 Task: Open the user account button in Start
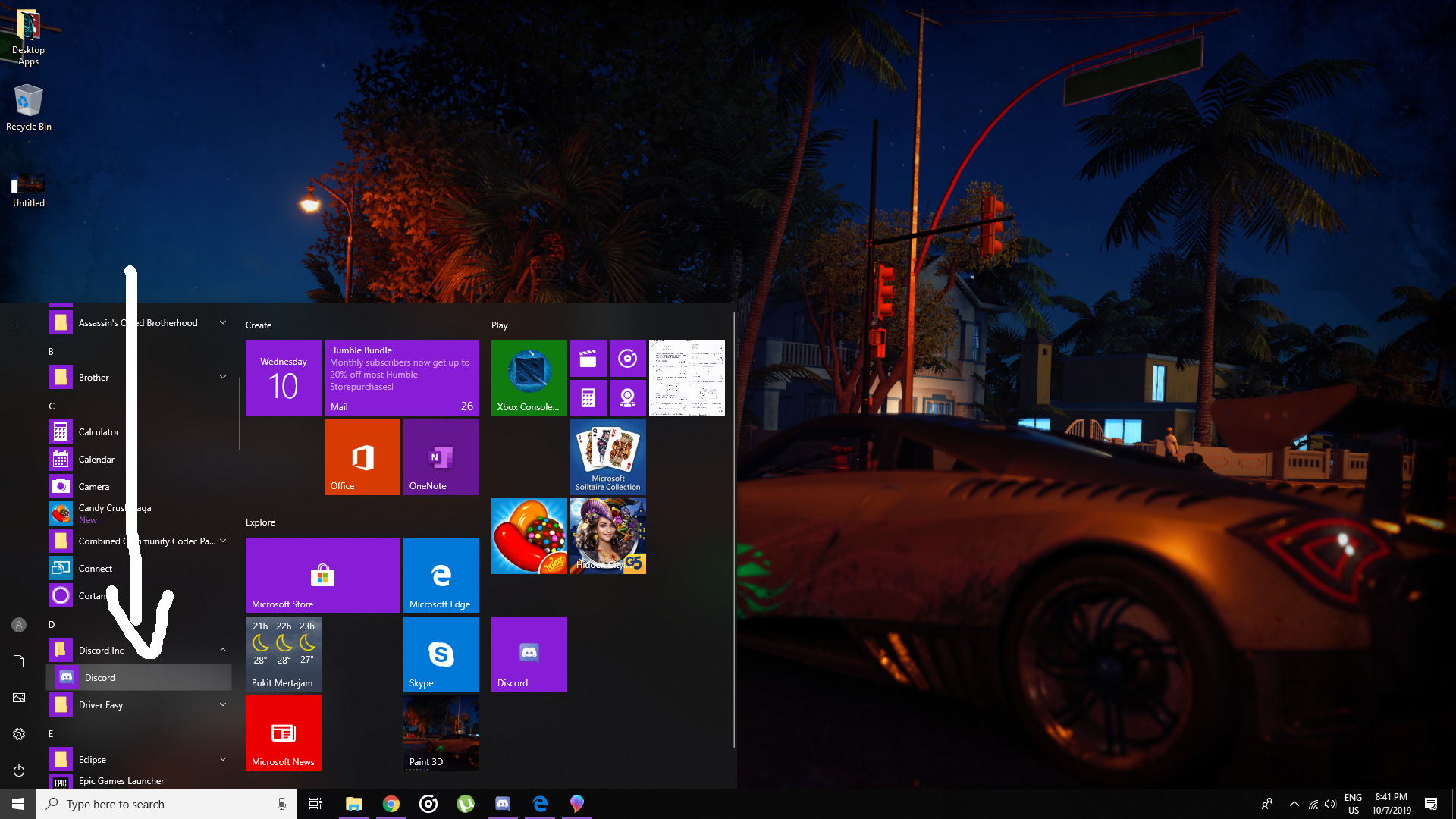[x=19, y=625]
